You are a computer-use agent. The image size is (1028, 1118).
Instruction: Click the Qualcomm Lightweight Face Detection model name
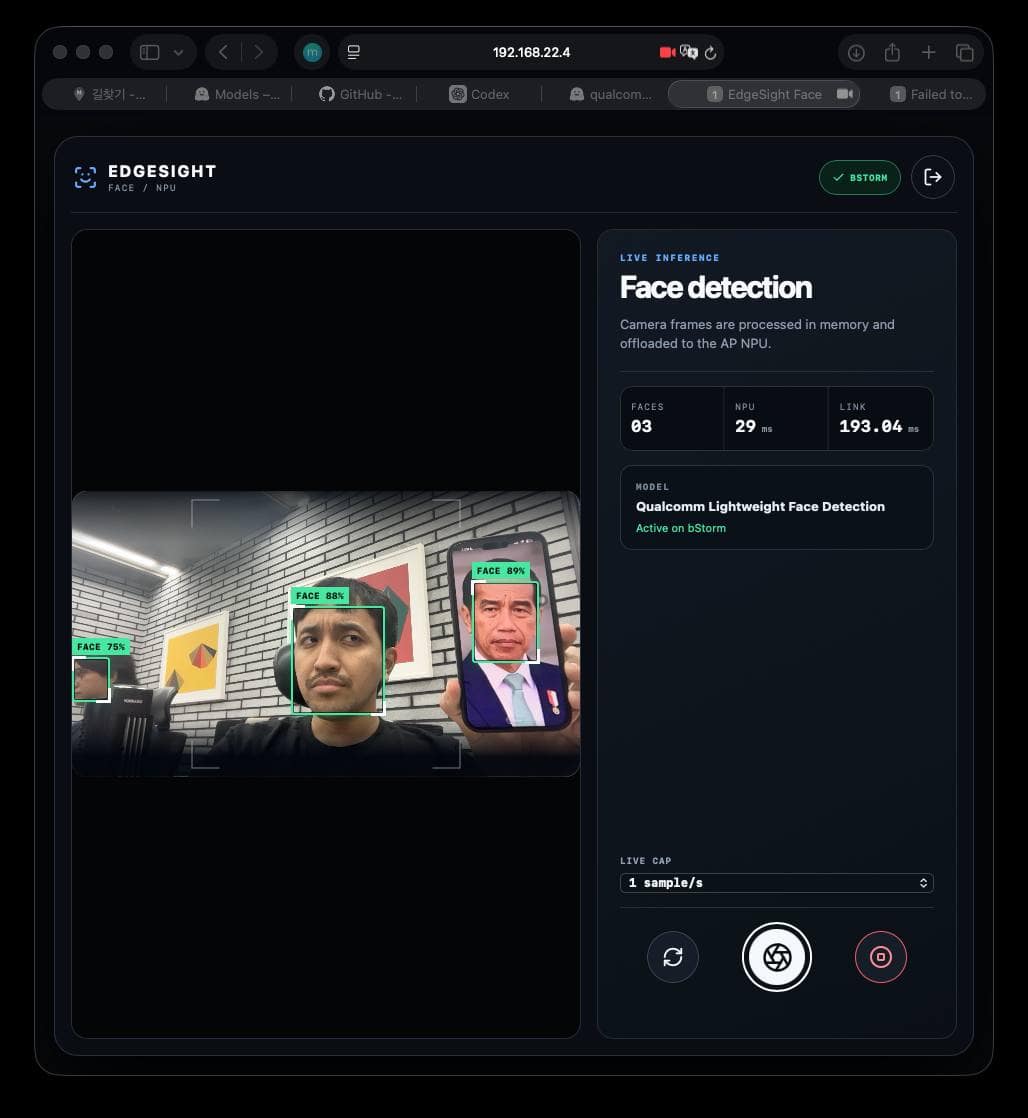(x=760, y=506)
